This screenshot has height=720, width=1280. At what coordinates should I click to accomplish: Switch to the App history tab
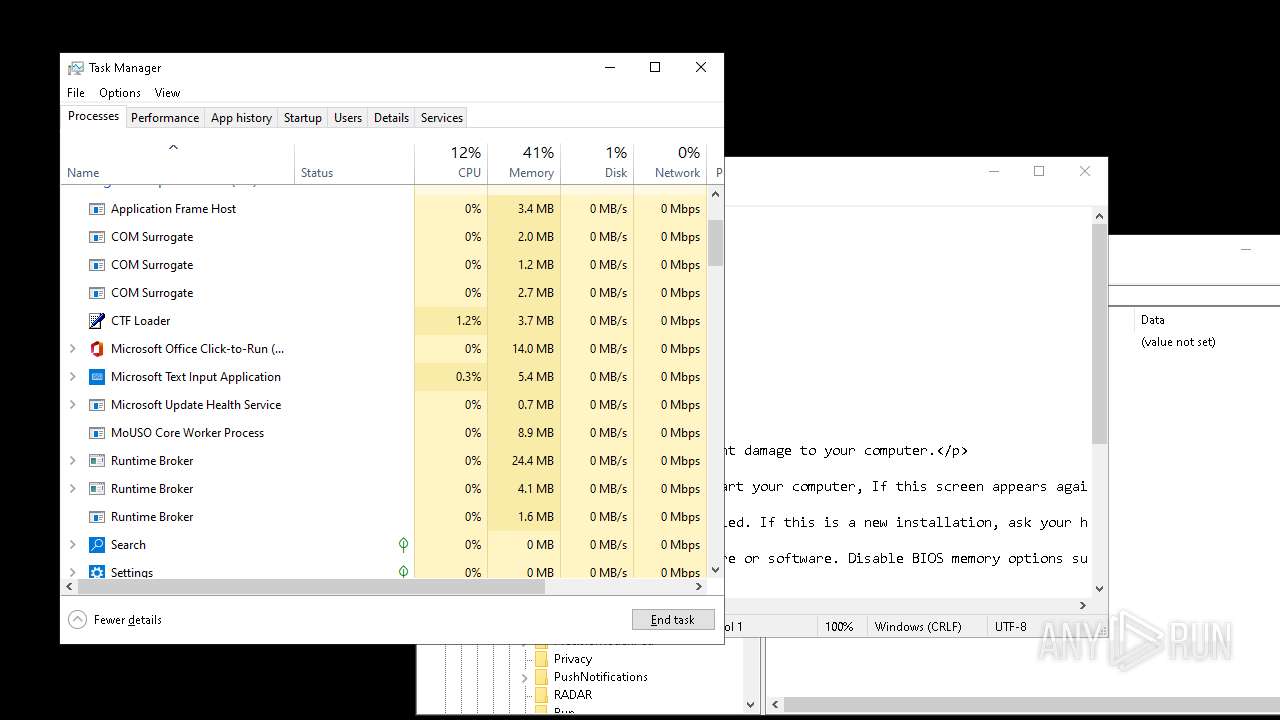click(241, 118)
